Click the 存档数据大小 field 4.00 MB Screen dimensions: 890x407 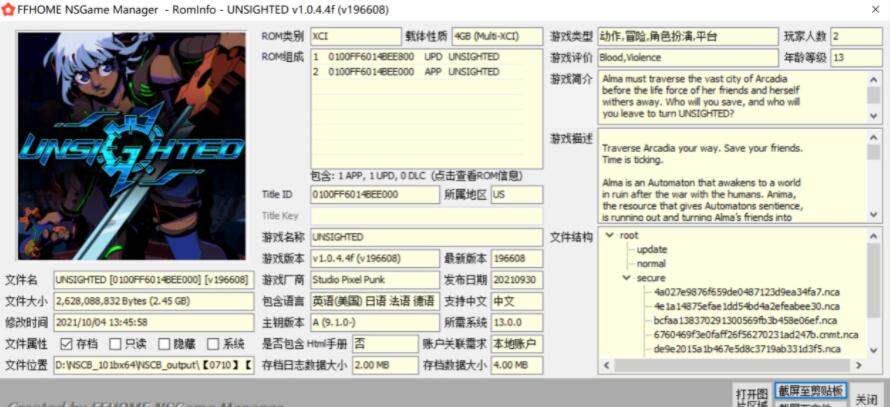pos(517,365)
